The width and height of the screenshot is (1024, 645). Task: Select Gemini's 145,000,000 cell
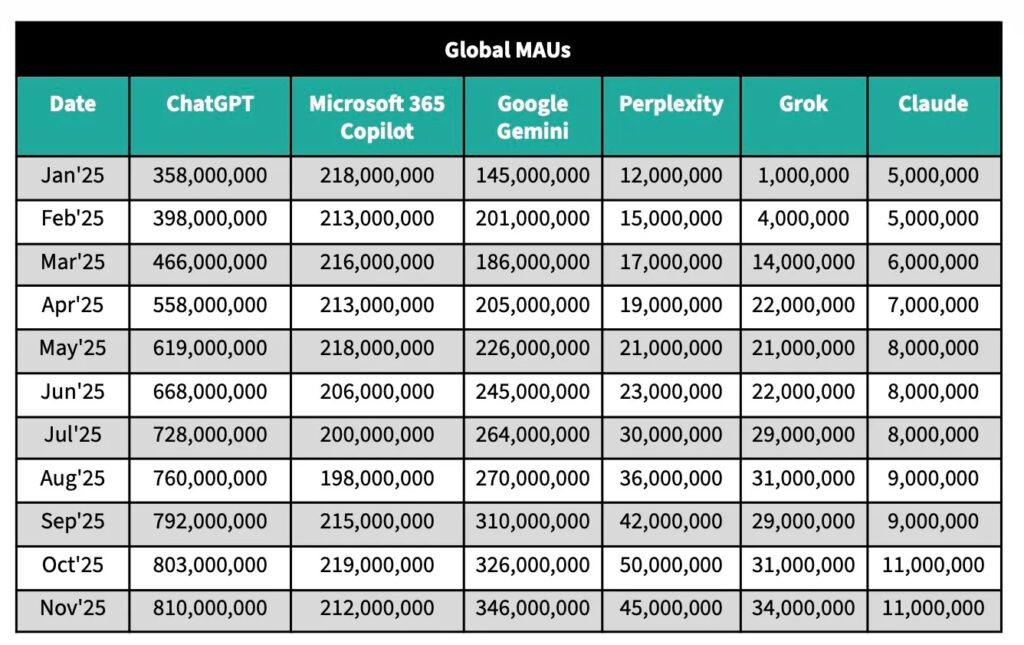[x=532, y=177]
